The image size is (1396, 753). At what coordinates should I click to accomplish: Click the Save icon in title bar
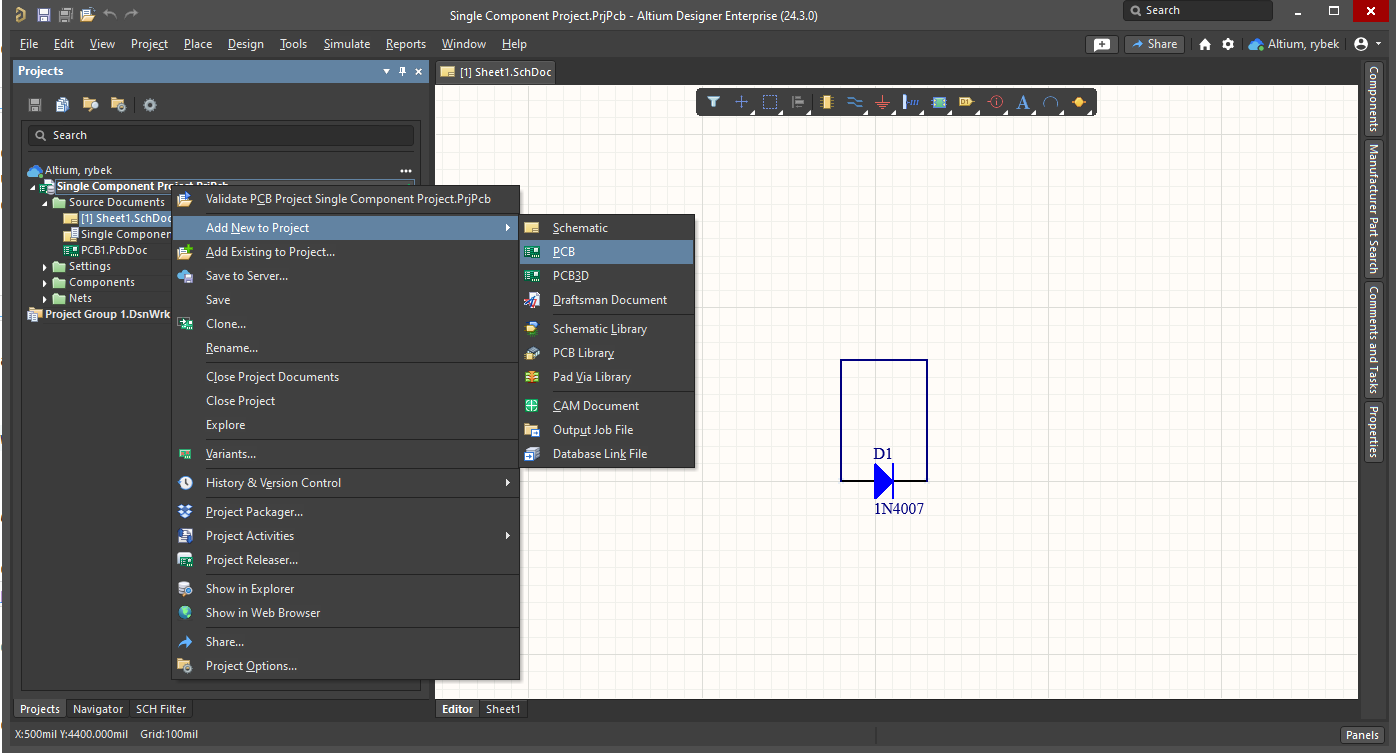[43, 15]
